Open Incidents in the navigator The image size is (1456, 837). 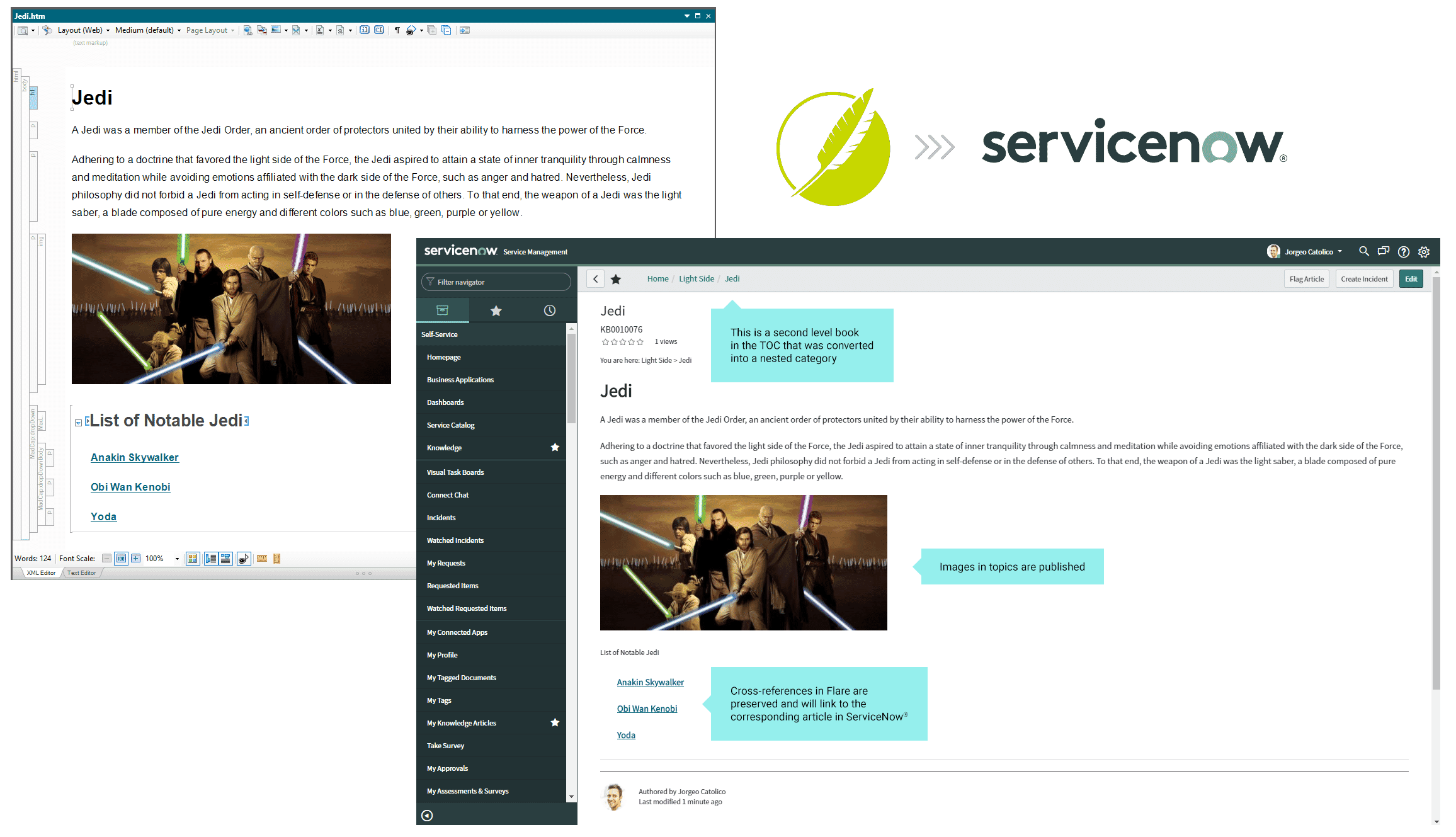(441, 518)
